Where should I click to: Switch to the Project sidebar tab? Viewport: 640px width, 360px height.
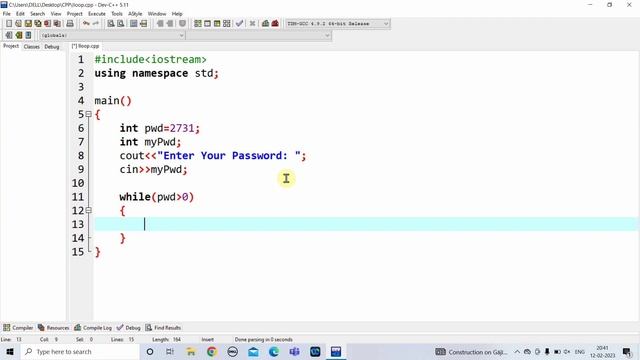coord(11,46)
